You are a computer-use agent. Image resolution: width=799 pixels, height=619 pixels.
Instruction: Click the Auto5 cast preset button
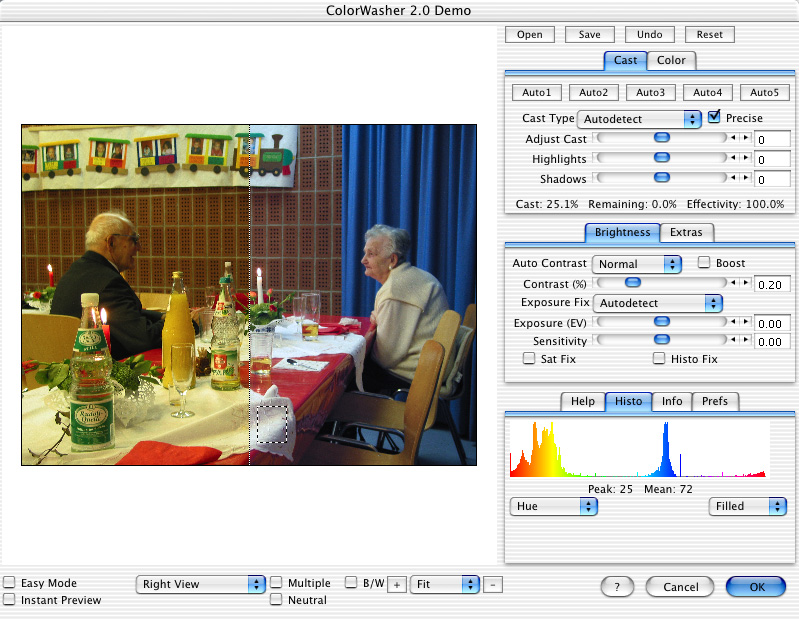pos(764,93)
